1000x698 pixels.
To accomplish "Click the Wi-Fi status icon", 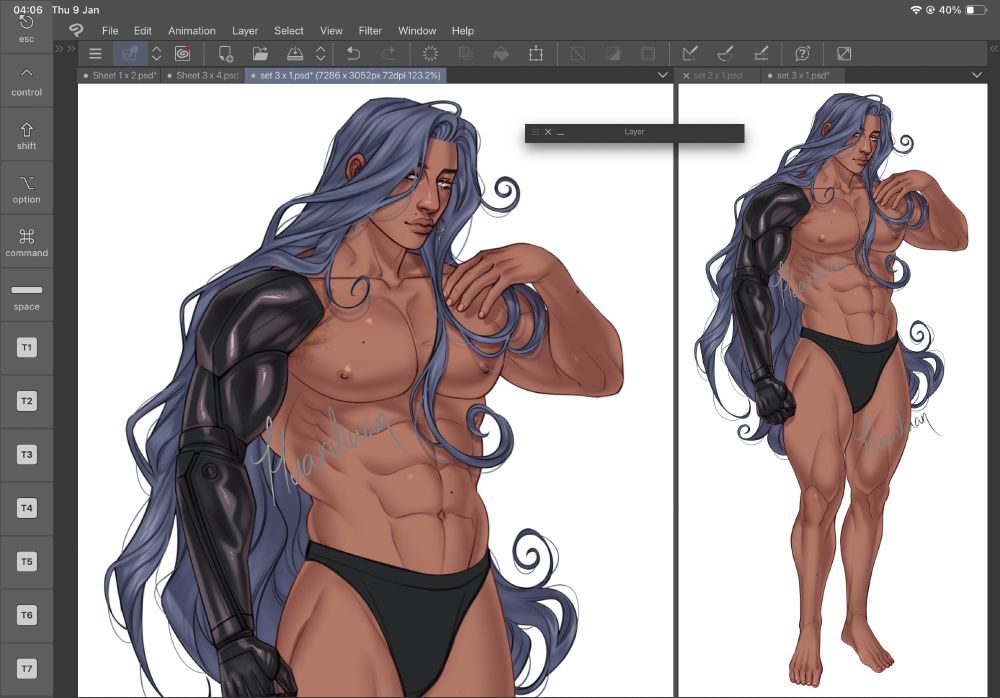I will (916, 10).
